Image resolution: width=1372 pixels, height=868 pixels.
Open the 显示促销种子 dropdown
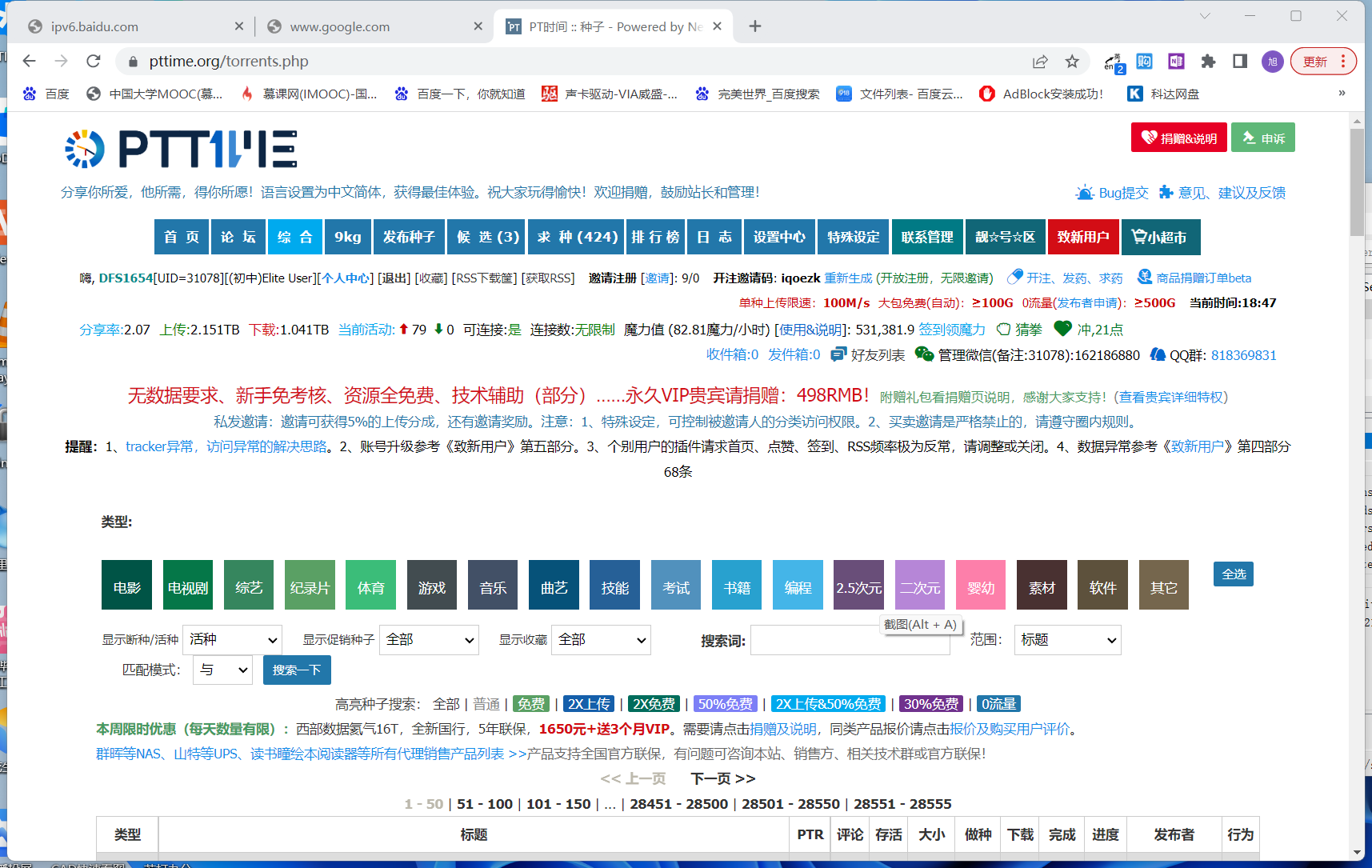pyautogui.click(x=429, y=640)
